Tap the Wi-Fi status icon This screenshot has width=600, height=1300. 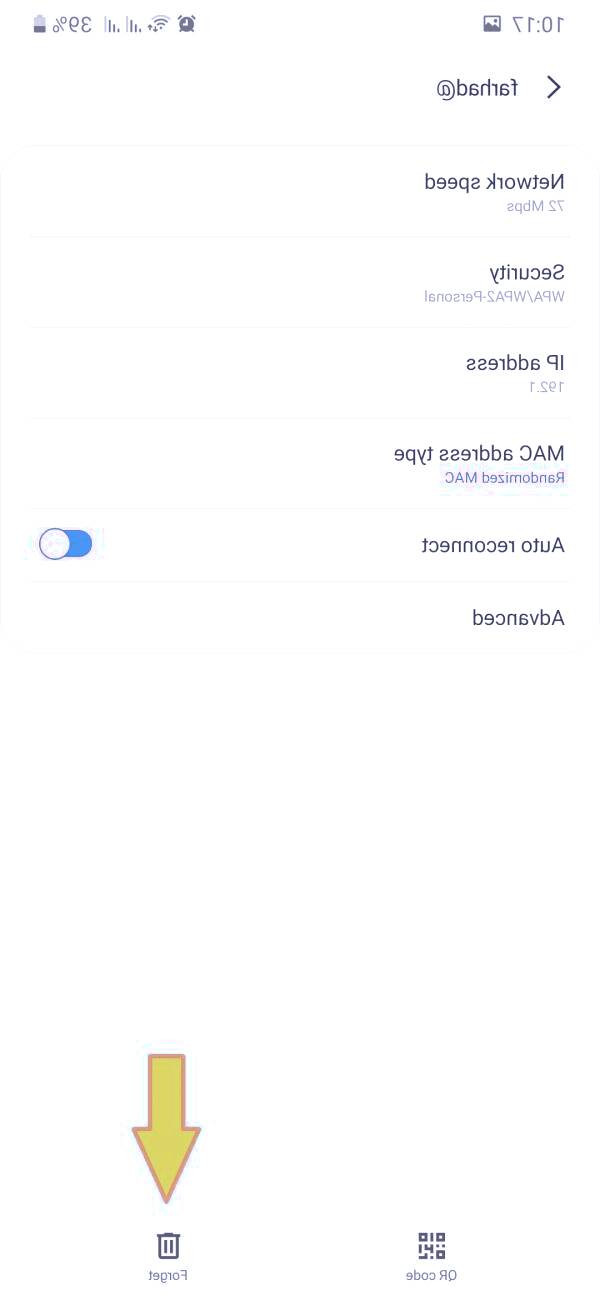pyautogui.click(x=158, y=24)
